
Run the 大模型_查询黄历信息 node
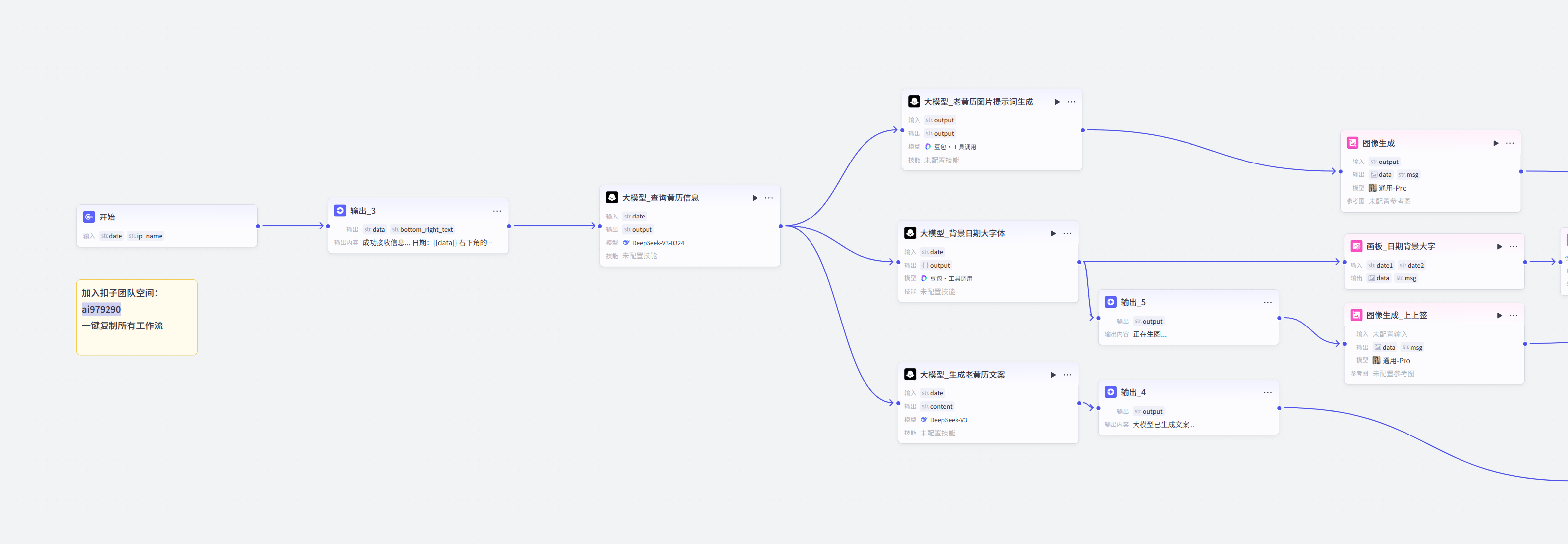(x=755, y=198)
